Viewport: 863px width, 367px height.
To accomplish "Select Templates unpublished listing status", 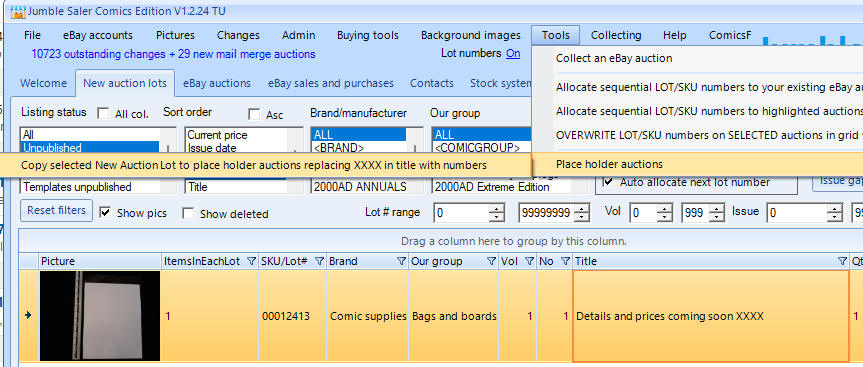I will [x=90, y=187].
